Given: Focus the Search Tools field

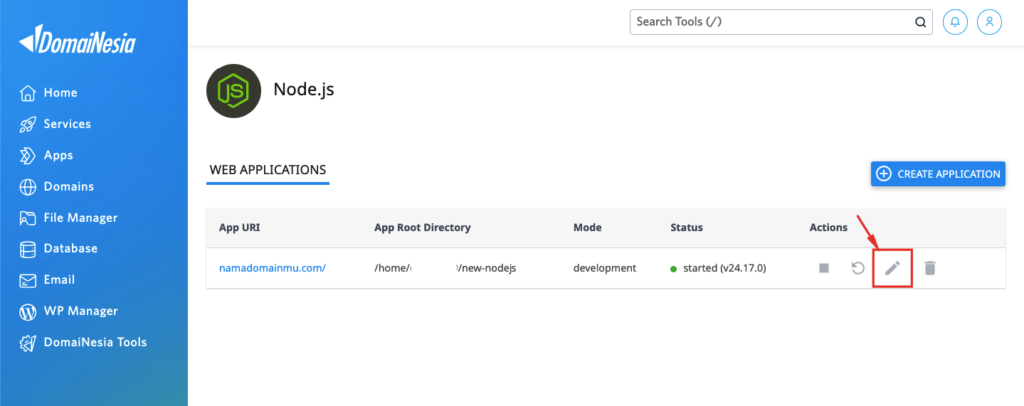Looking at the screenshot, I should pos(781,22).
